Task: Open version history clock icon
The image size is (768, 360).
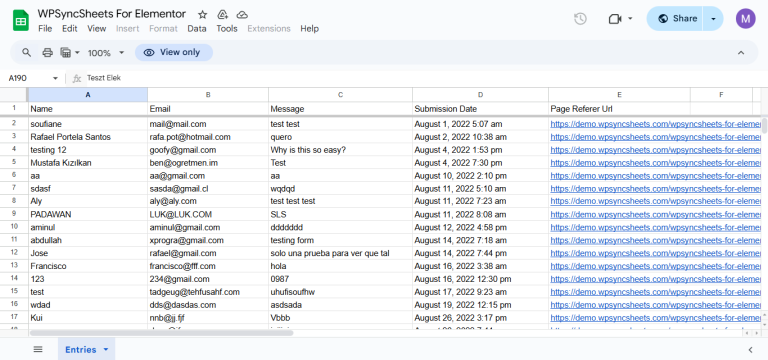Action: 580,19
